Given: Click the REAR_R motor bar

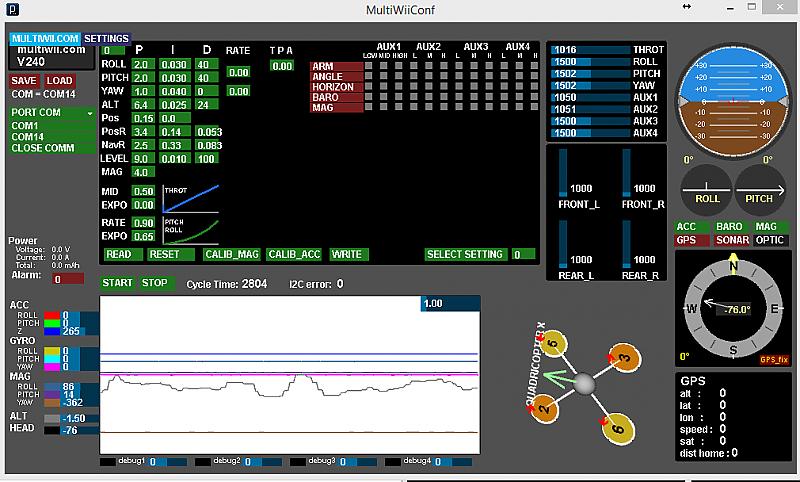Looking at the screenshot, I should tap(627, 244).
